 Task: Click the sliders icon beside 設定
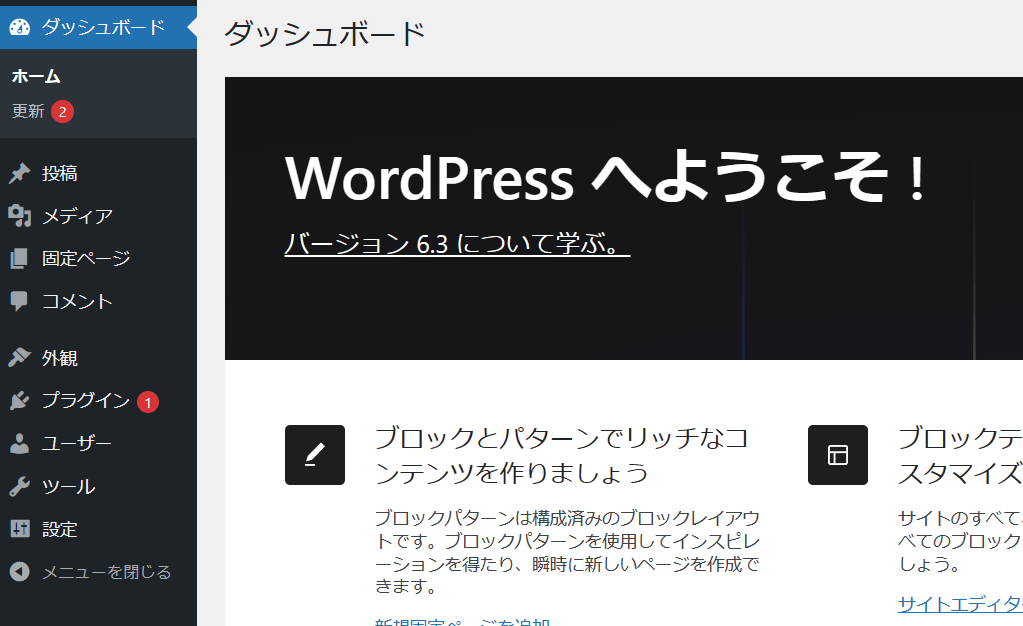coord(20,529)
